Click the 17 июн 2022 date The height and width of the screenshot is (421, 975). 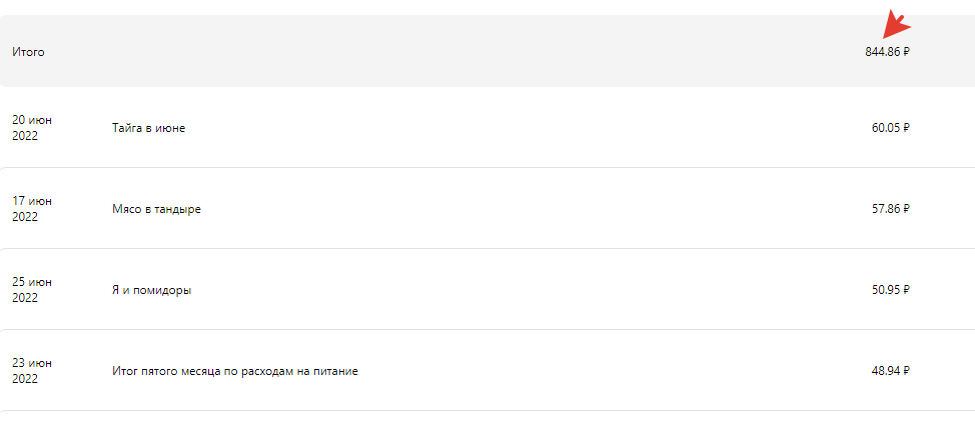(32, 209)
